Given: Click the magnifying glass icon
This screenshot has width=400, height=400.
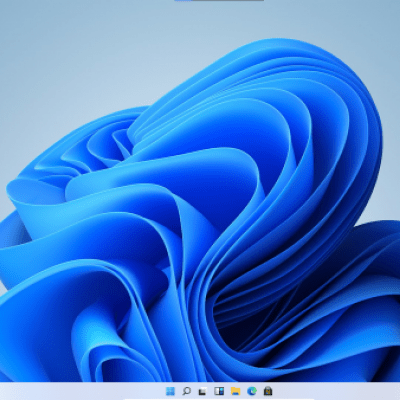Looking at the screenshot, I should (186, 391).
